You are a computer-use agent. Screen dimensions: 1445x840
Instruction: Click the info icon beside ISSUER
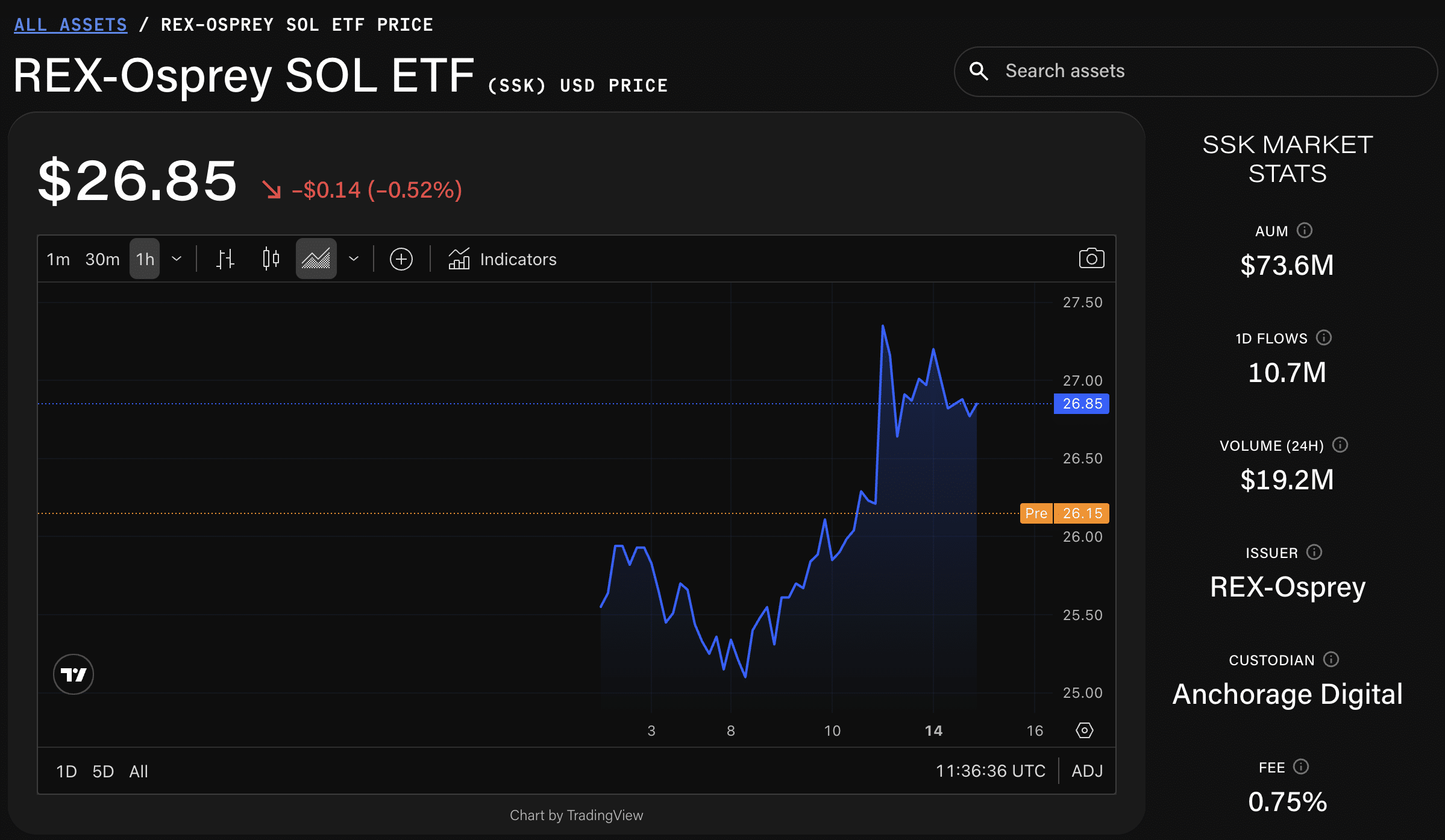point(1314,553)
